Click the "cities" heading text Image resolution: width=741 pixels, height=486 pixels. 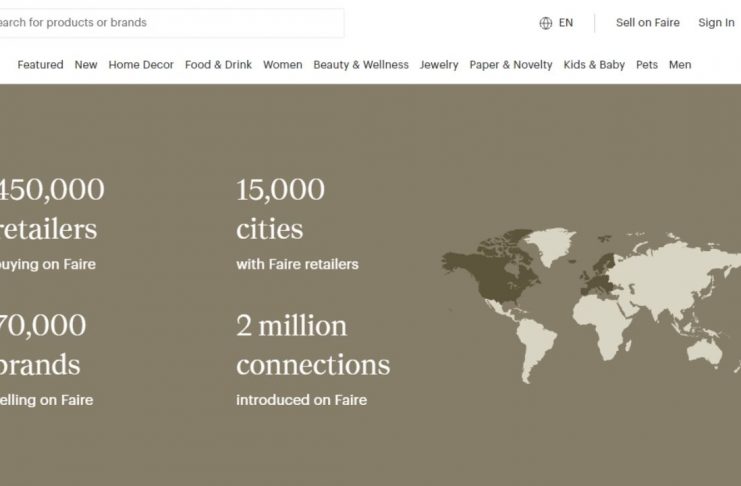[x=270, y=229]
